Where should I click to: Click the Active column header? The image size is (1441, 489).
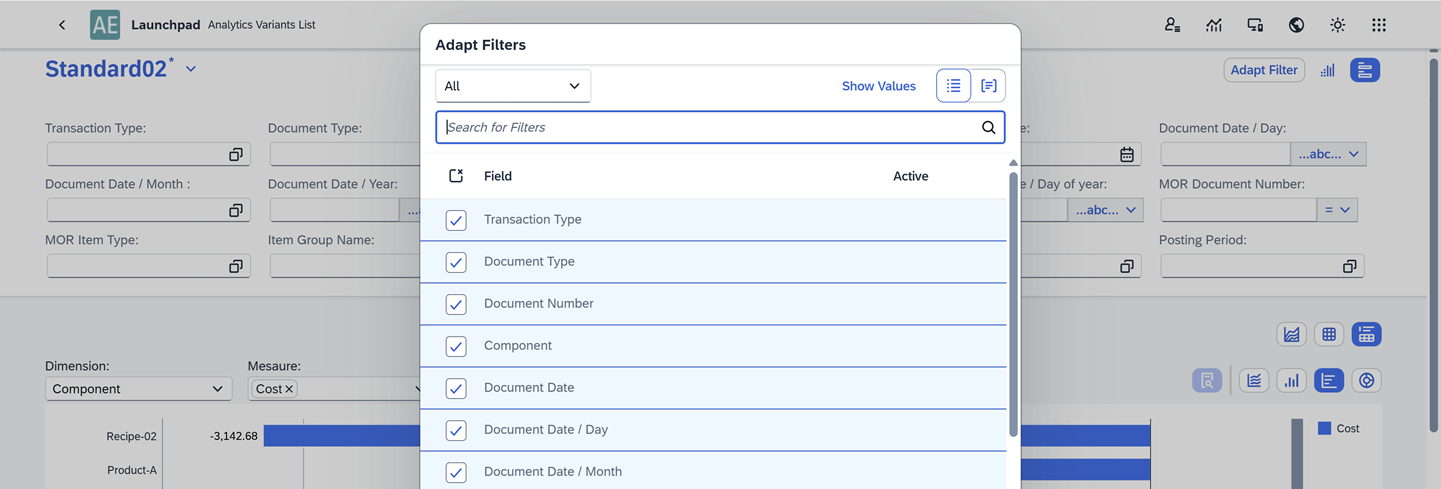pos(910,176)
